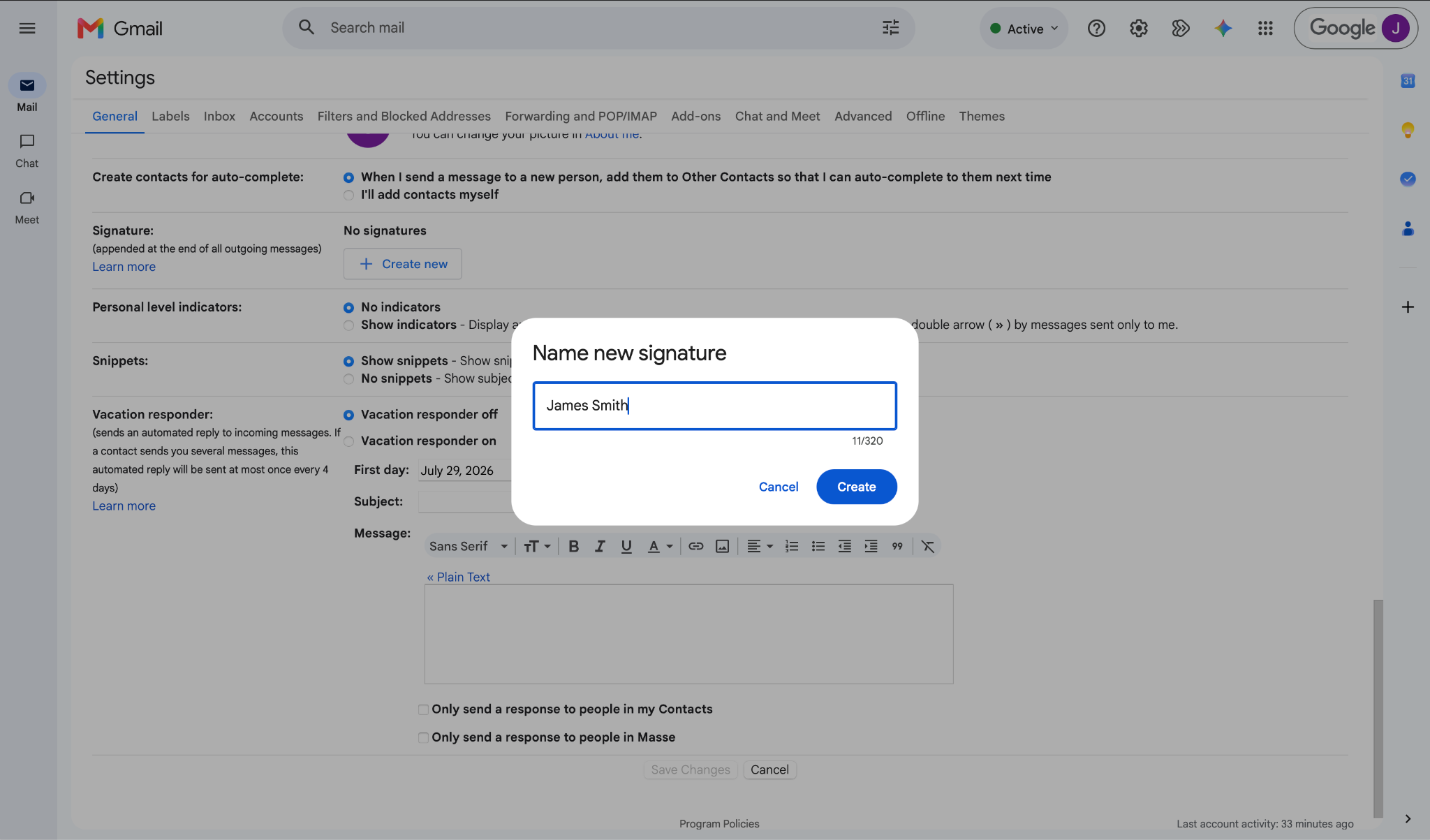Remove formatting in message toolbar
The width and height of the screenshot is (1430, 840).
927,546
